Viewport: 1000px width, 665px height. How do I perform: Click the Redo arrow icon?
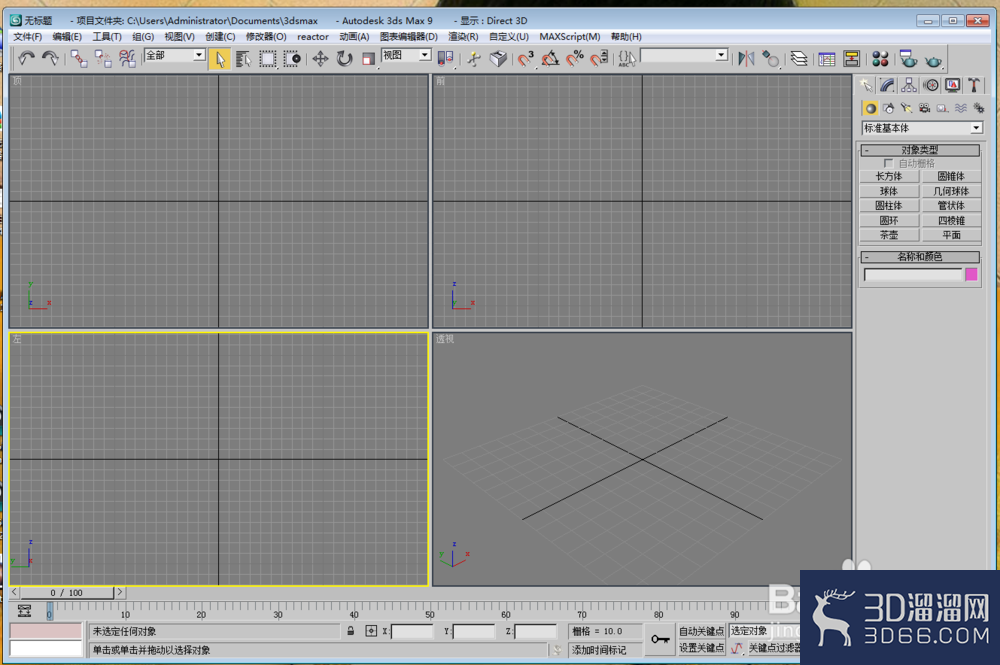point(50,59)
